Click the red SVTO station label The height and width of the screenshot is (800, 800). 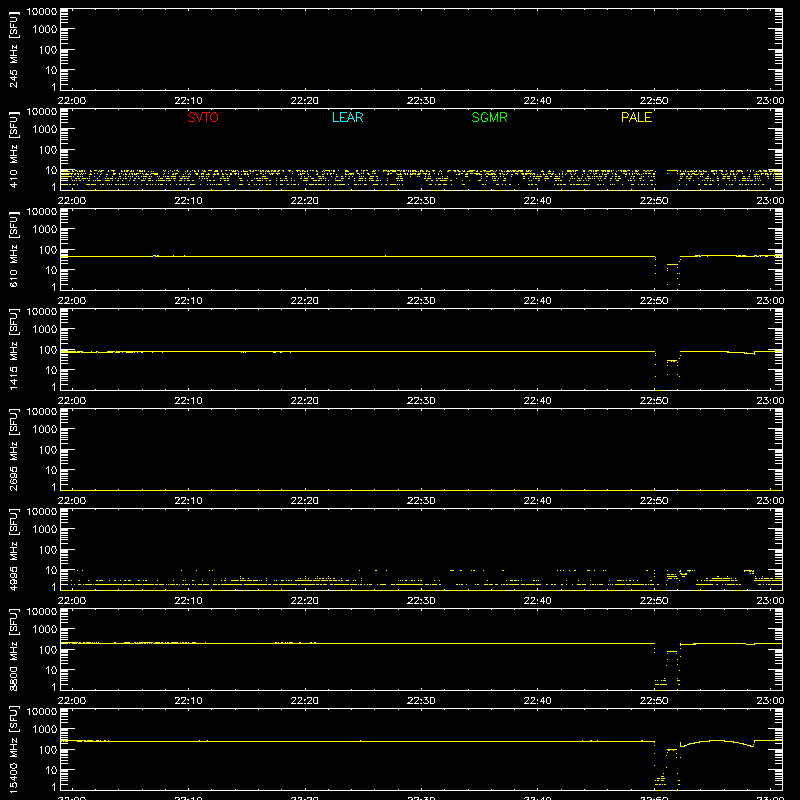point(203,117)
